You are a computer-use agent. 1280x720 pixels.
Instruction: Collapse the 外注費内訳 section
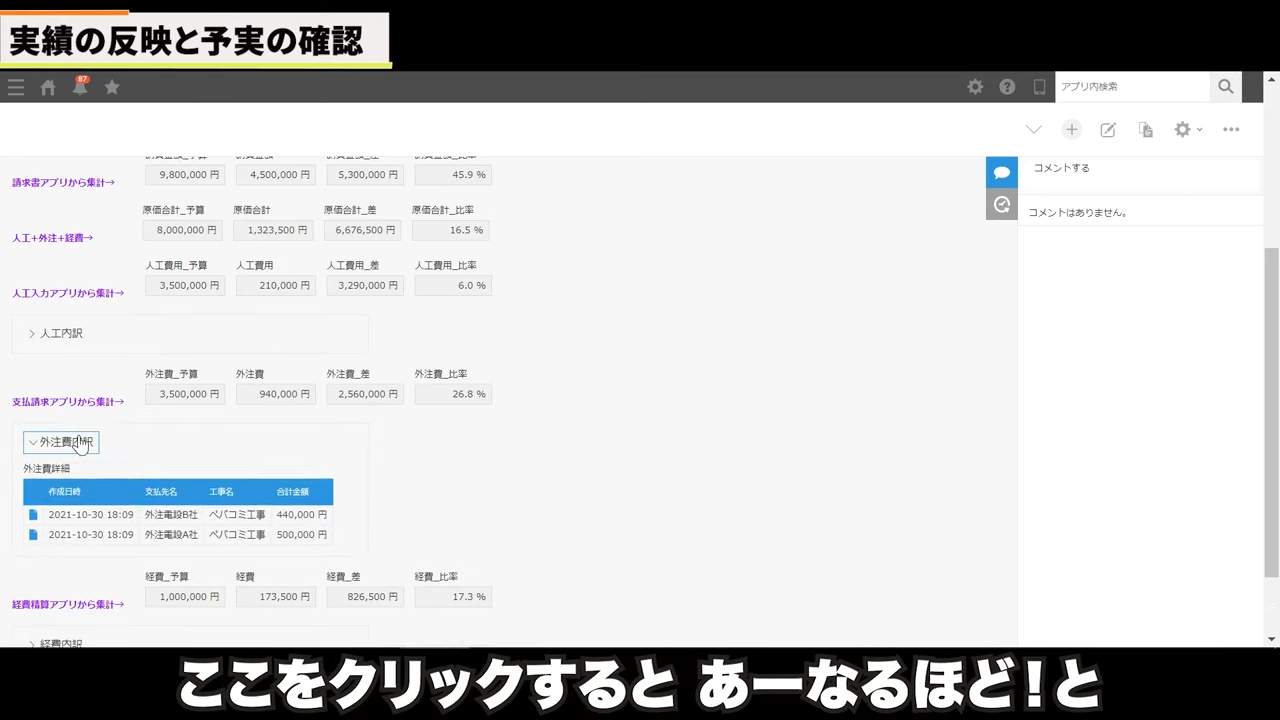(61, 442)
